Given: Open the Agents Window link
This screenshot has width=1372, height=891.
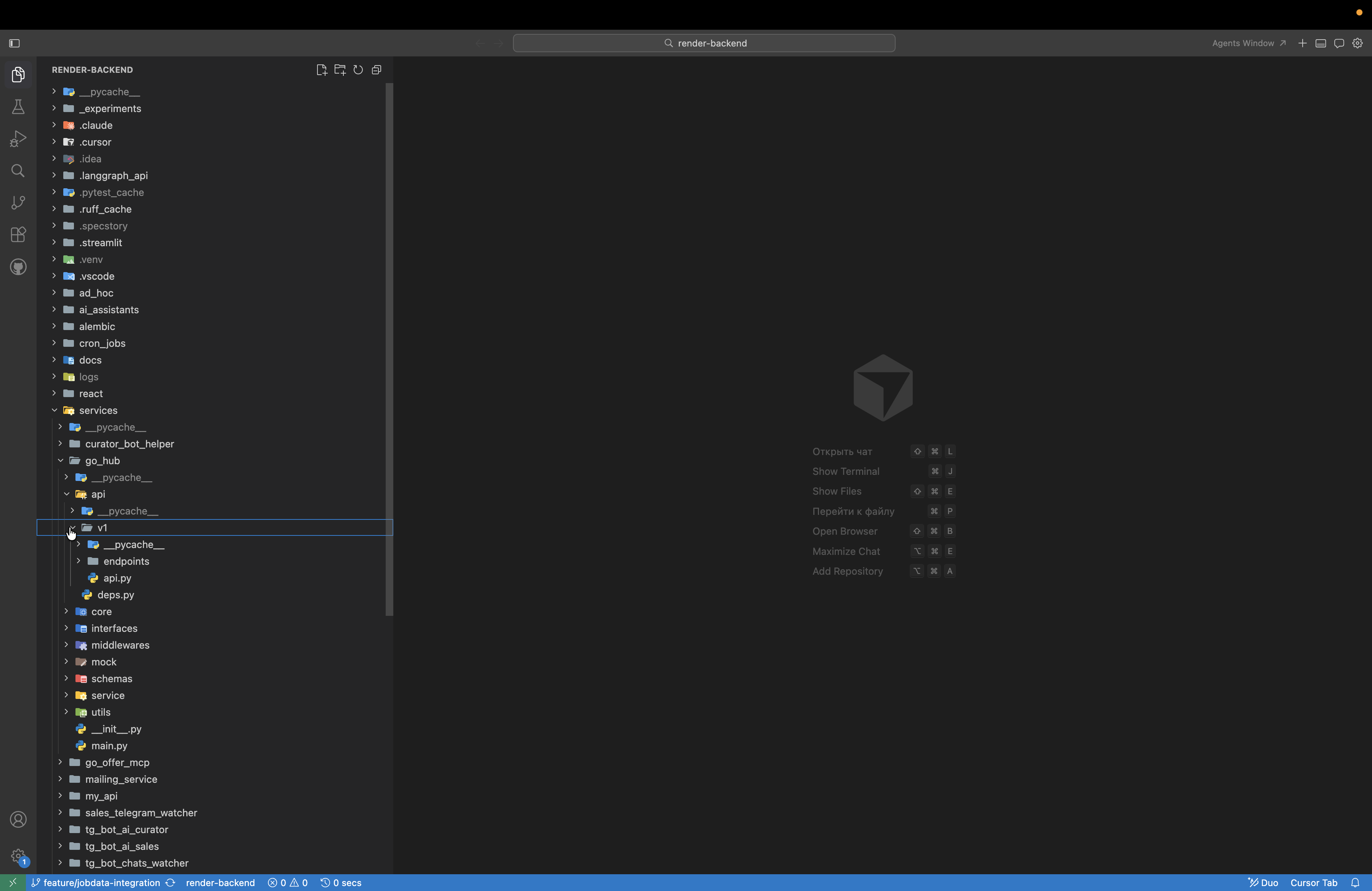Looking at the screenshot, I should point(1249,43).
